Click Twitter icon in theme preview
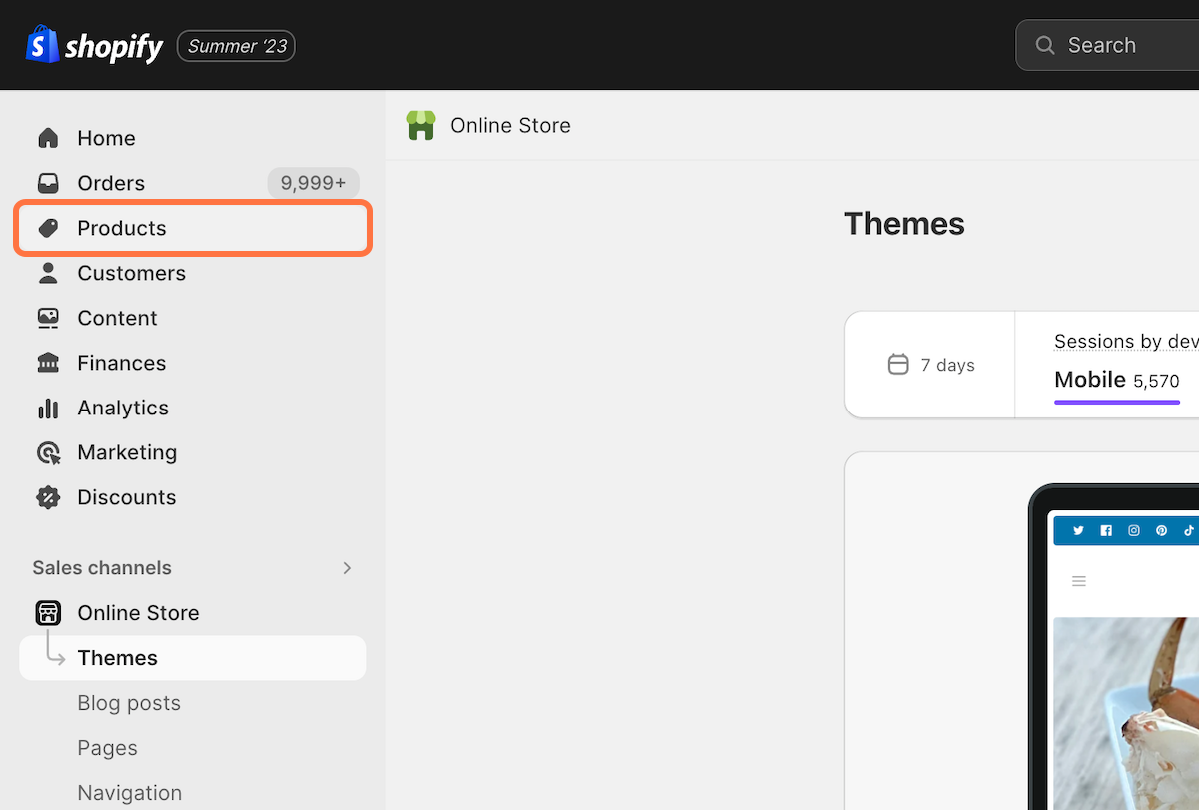This screenshot has width=1199, height=810. (x=1078, y=530)
